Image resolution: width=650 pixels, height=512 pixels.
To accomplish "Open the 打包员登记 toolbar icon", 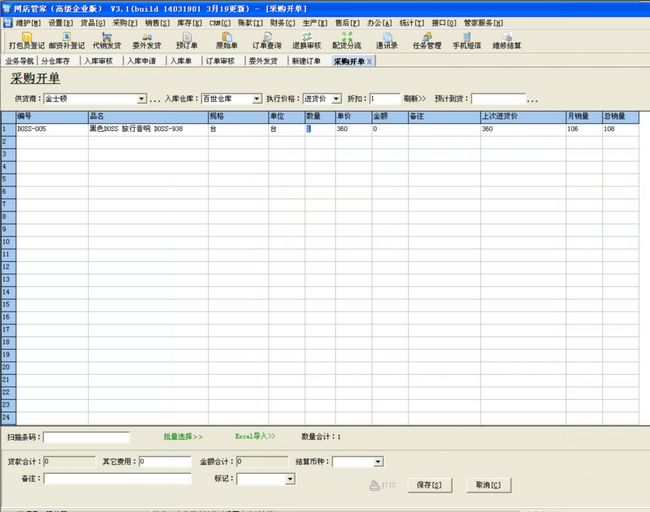I will (27, 41).
